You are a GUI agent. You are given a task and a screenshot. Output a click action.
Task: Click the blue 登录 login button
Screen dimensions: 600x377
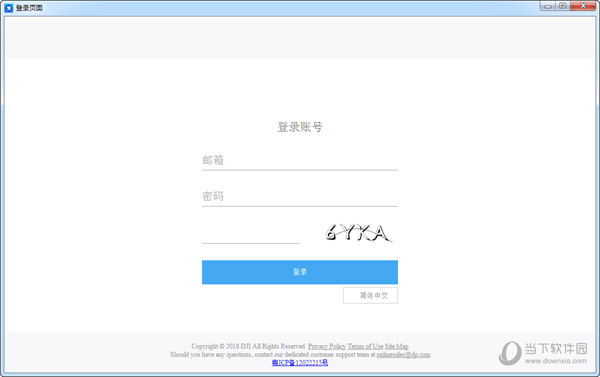[300, 272]
